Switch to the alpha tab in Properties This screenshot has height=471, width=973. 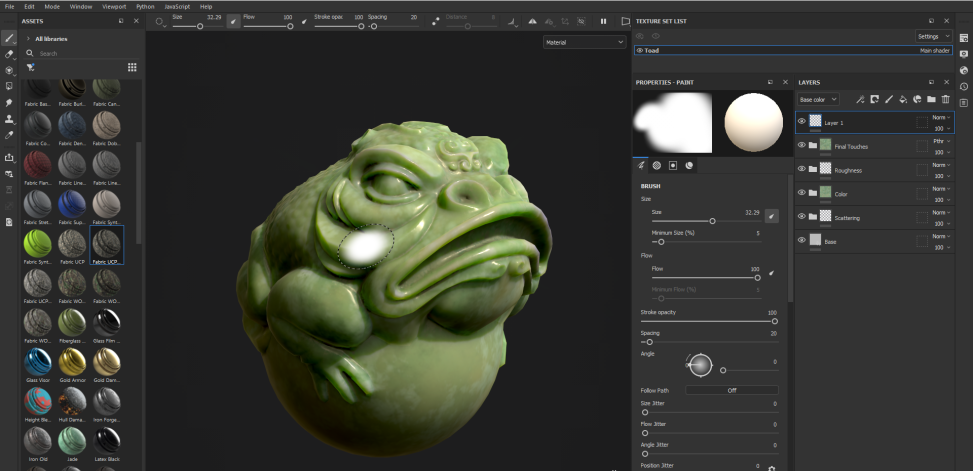click(x=657, y=166)
